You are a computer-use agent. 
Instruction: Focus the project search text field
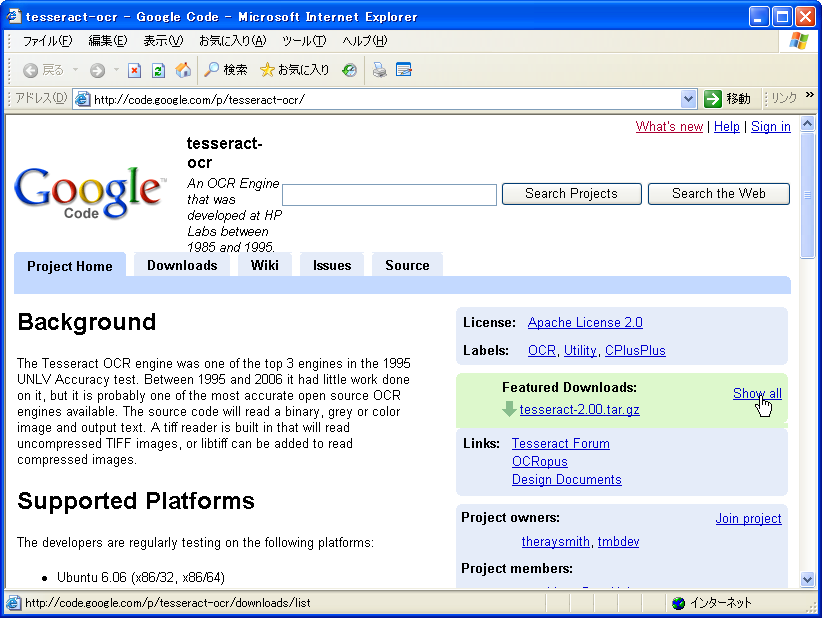[390, 195]
